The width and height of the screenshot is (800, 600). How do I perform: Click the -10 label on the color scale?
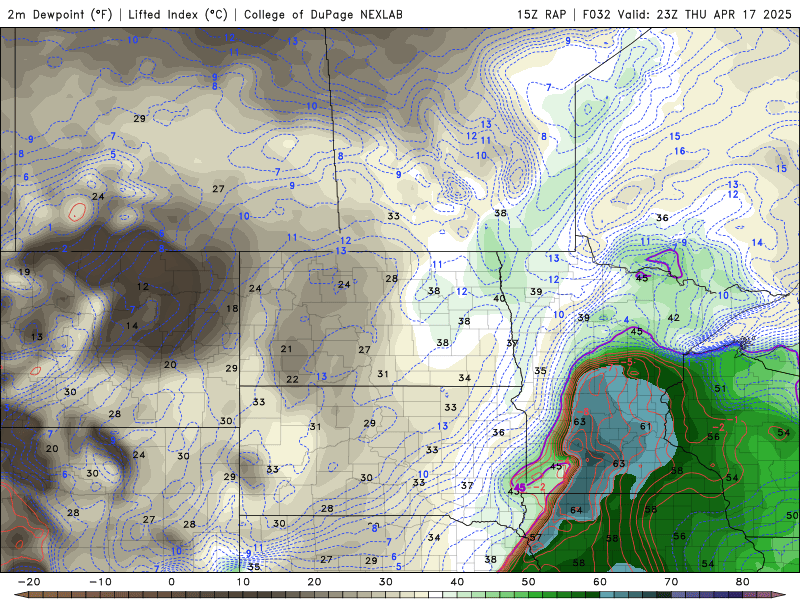click(x=100, y=582)
